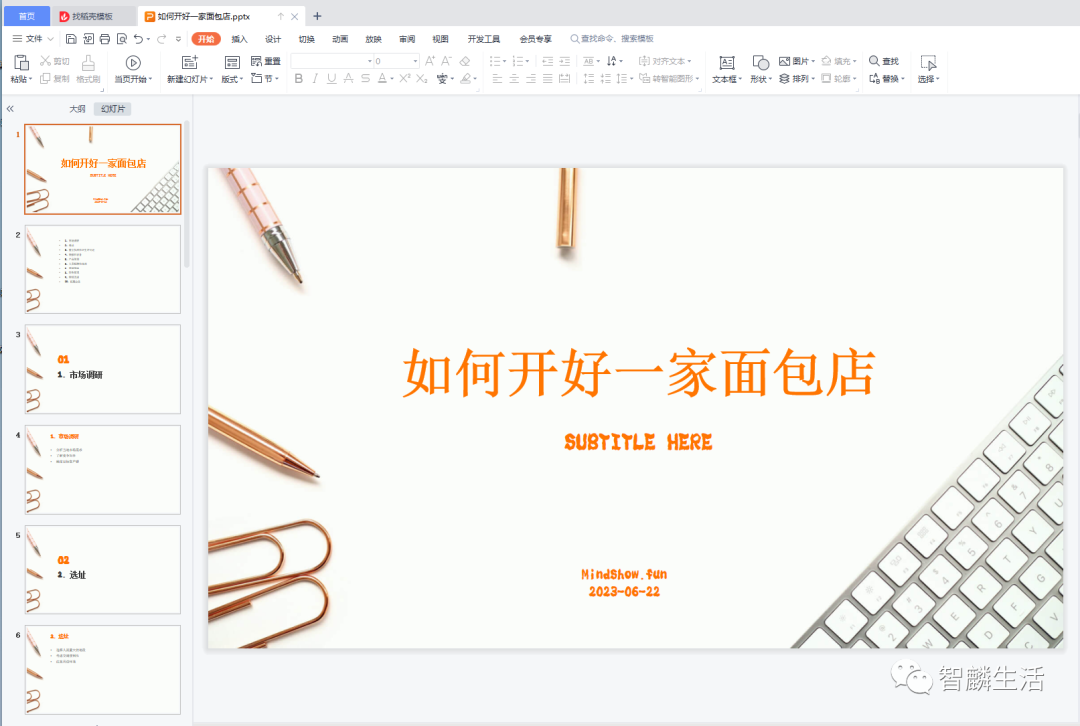Click the Print icon in quick access toolbar
This screenshot has width=1080, height=726.
pos(105,39)
